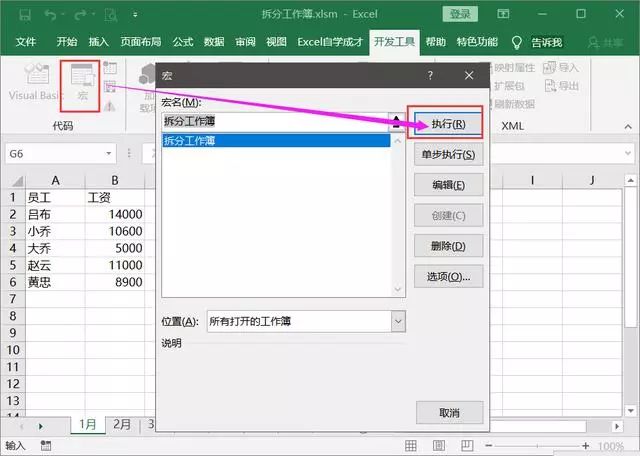Click the 执行(R) run button
The width and height of the screenshot is (640, 456).
448,124
